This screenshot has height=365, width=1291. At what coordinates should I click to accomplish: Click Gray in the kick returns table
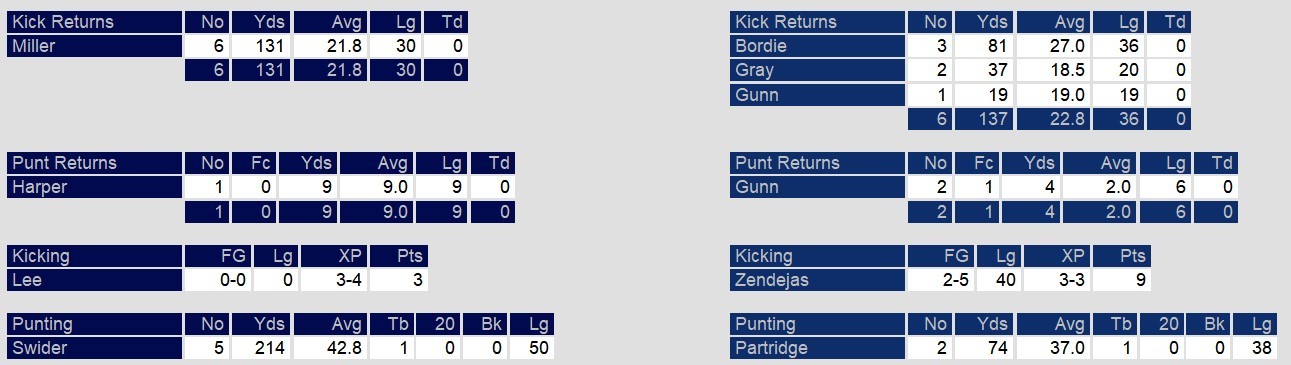(818, 70)
